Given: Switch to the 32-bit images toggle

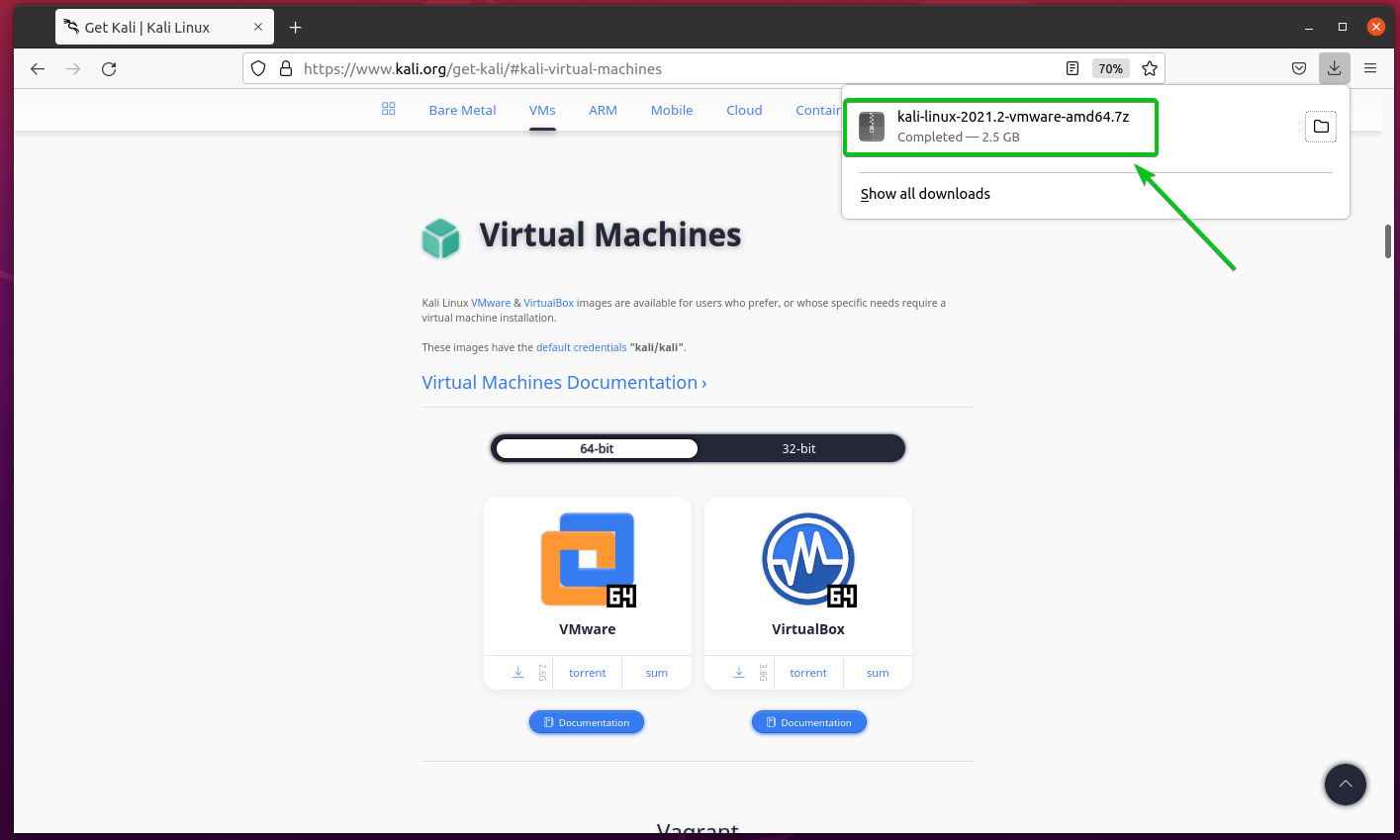Looking at the screenshot, I should coord(798,449).
